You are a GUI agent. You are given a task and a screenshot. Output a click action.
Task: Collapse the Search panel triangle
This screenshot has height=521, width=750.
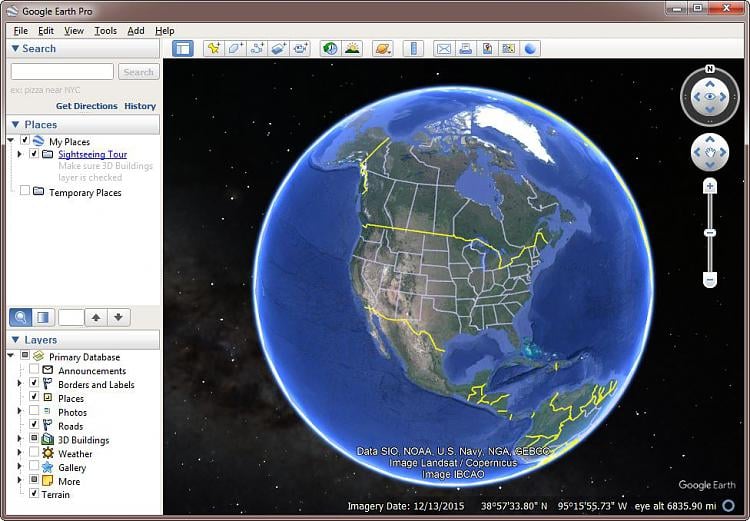15,48
